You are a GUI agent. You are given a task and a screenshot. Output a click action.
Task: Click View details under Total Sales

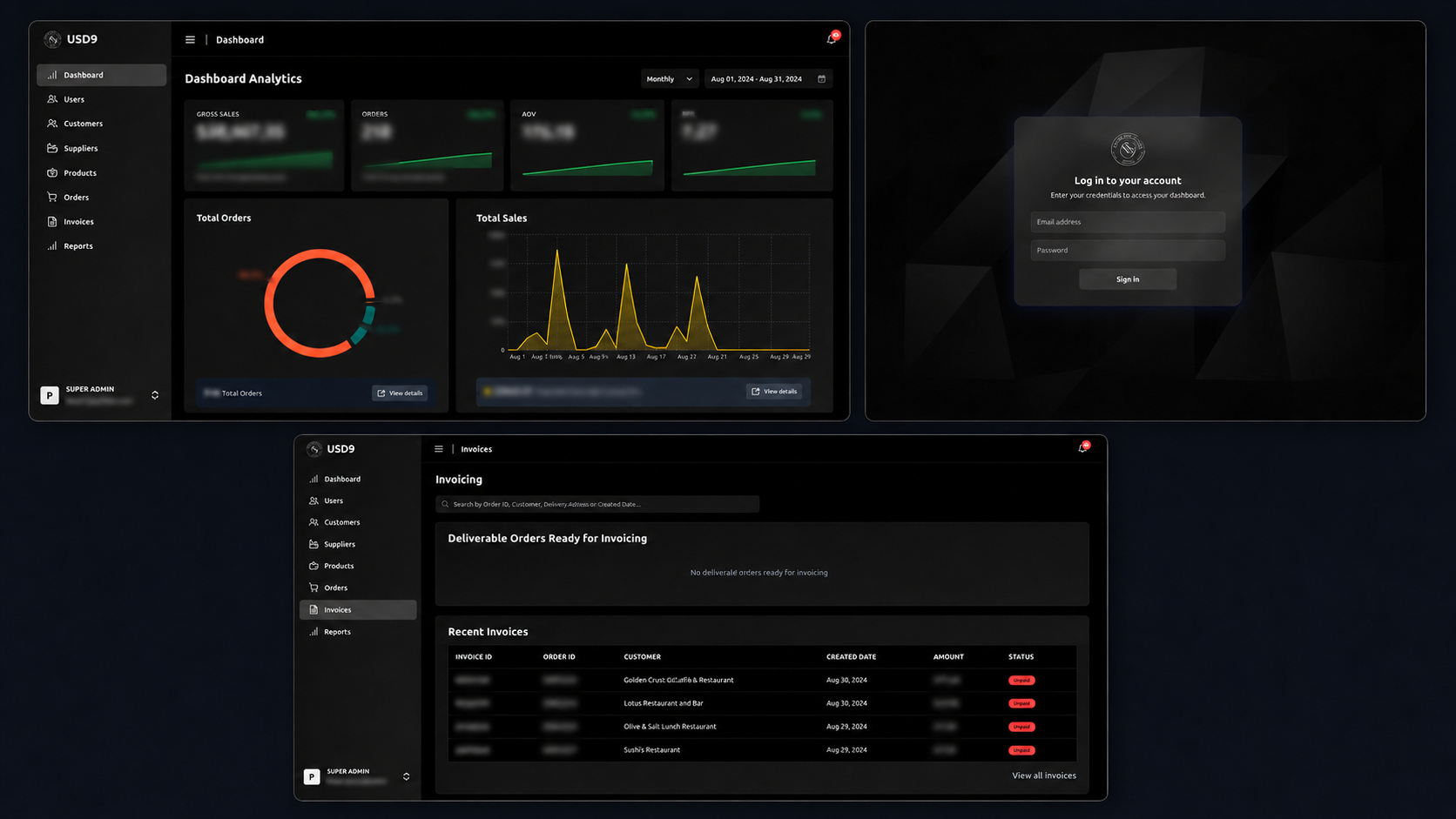pyautogui.click(x=774, y=392)
